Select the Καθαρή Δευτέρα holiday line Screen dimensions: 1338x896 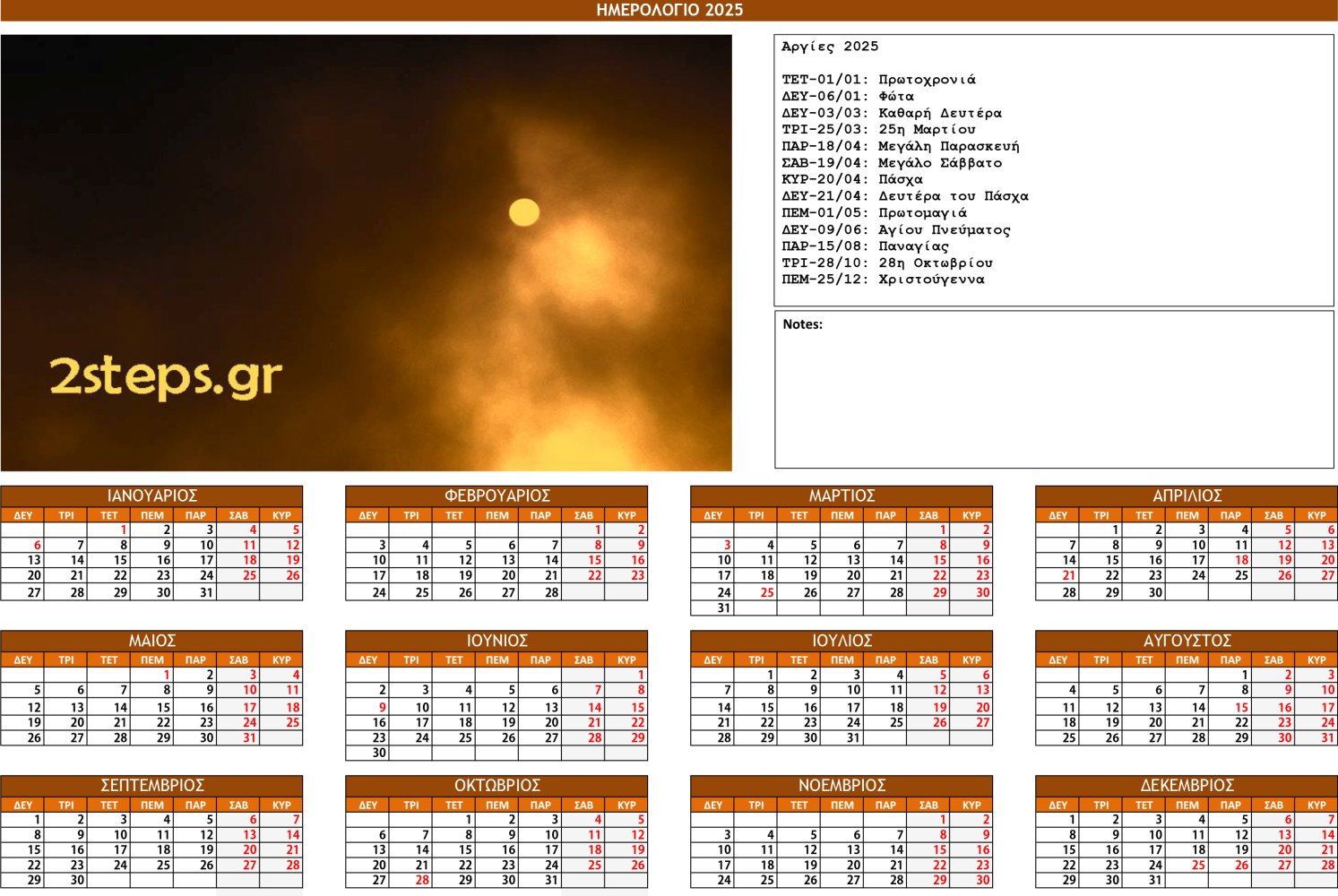tap(892, 113)
